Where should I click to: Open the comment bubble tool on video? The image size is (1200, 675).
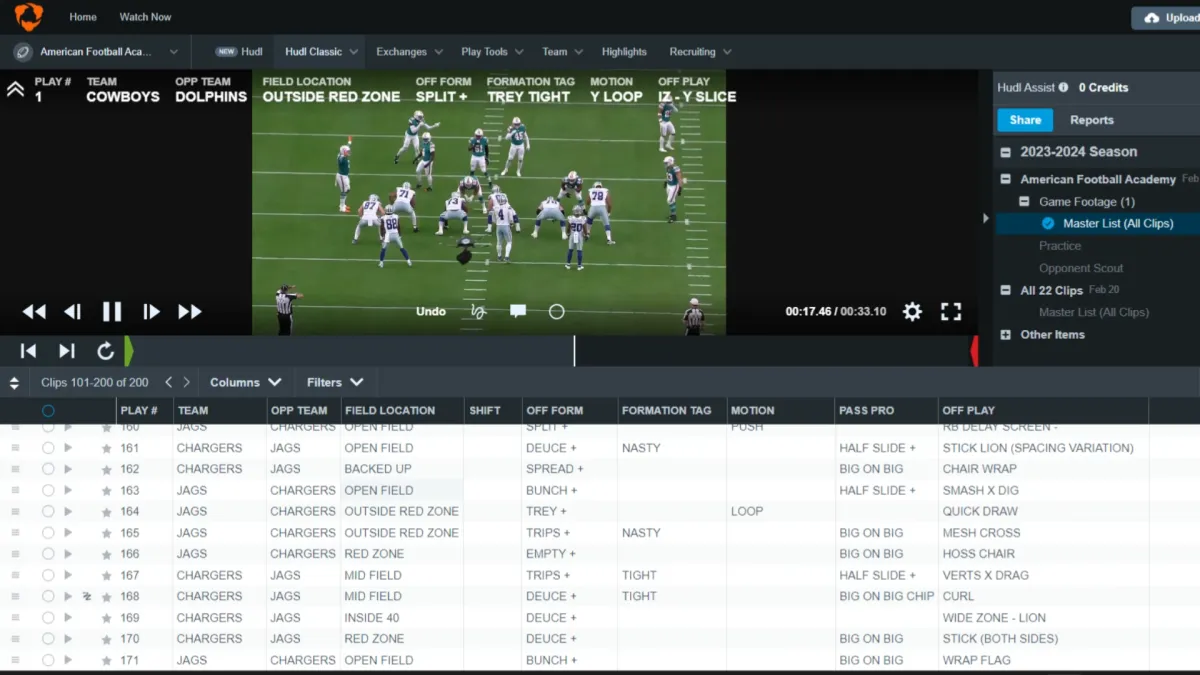point(518,311)
